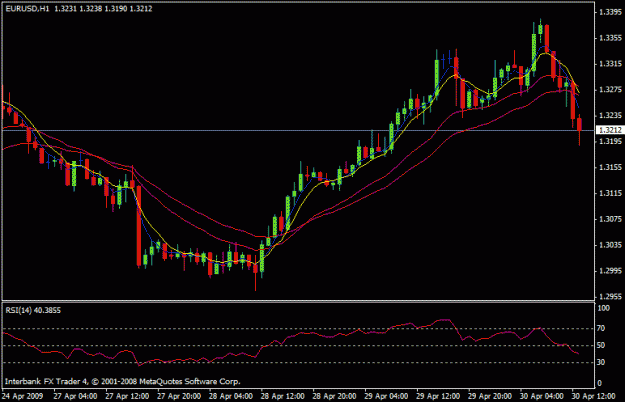Click the 1.3115 price axis value

tap(610, 194)
